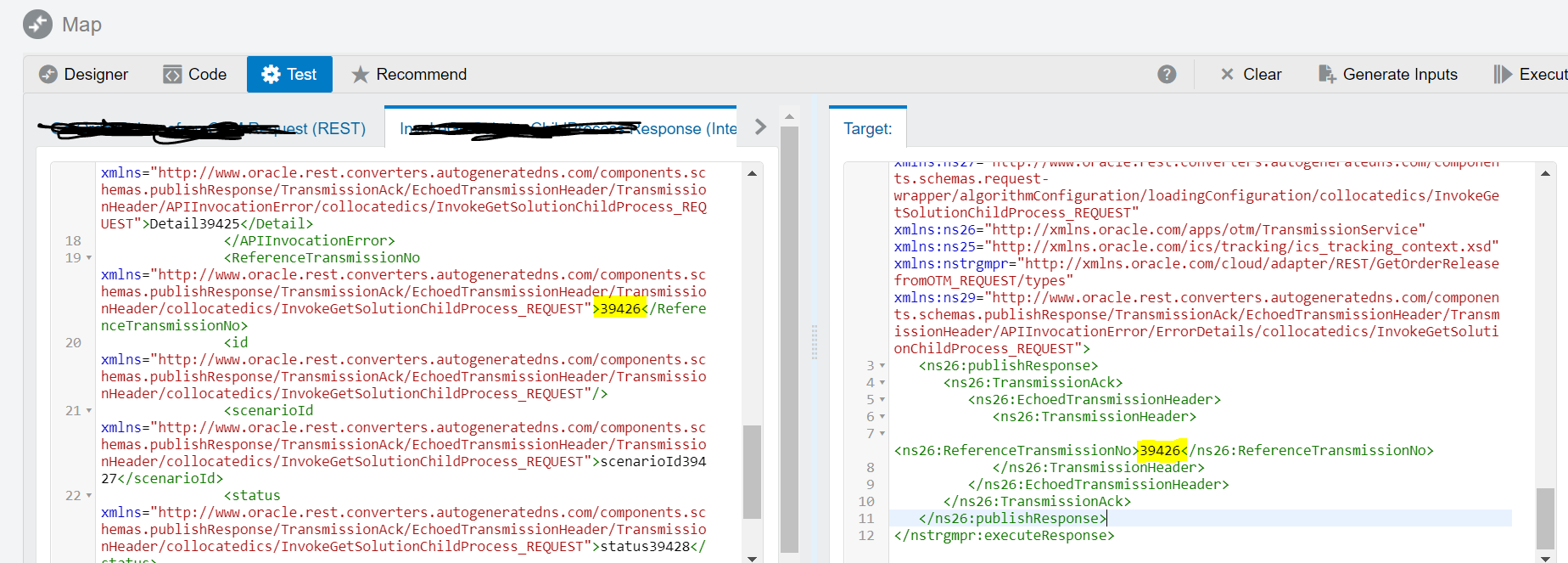Viewport: 1568px width, 563px height.
Task: Collapse source code line 19 fold arrow
Action: 89,258
